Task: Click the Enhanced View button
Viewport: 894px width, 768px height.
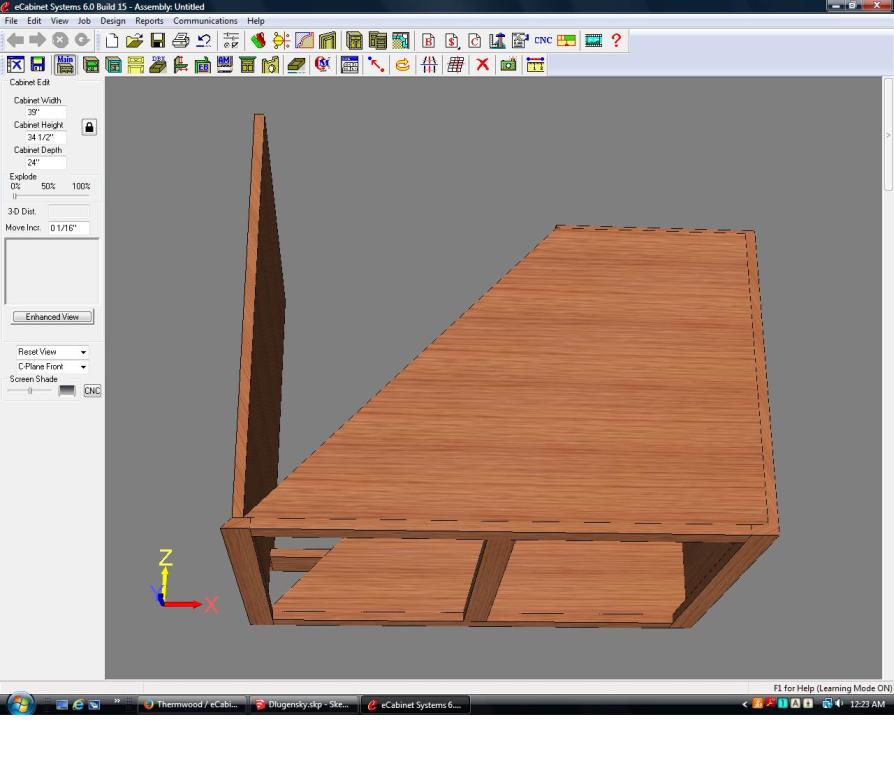Action: pos(52,317)
